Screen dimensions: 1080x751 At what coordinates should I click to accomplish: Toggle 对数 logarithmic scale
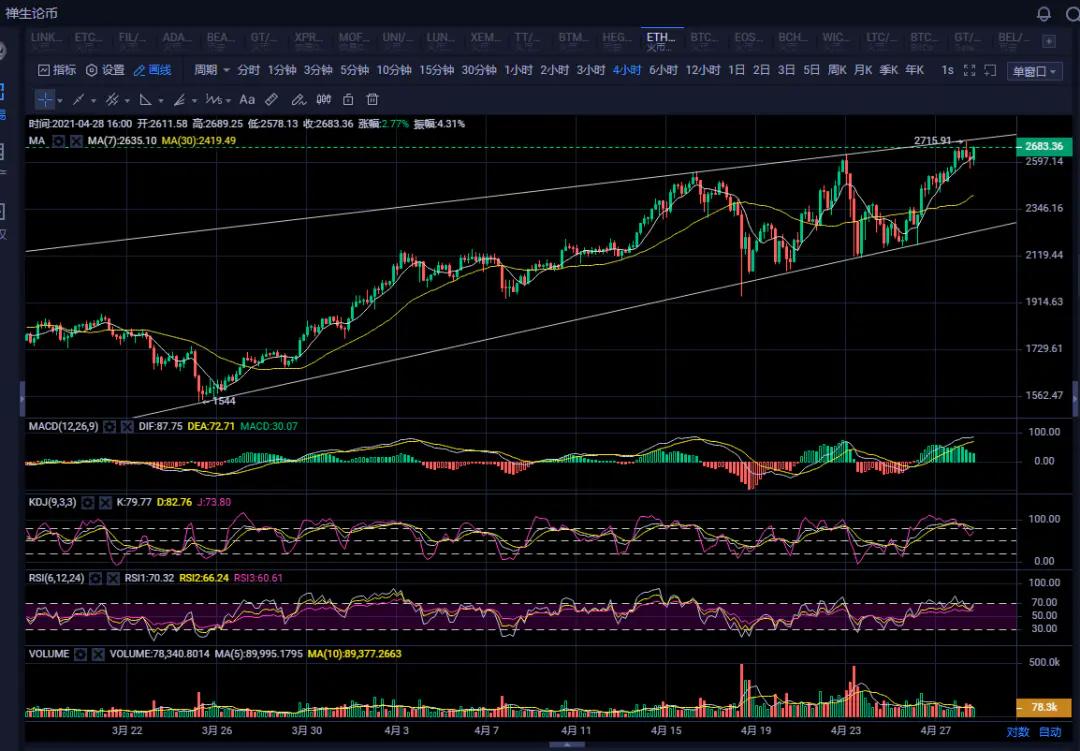pos(1018,732)
